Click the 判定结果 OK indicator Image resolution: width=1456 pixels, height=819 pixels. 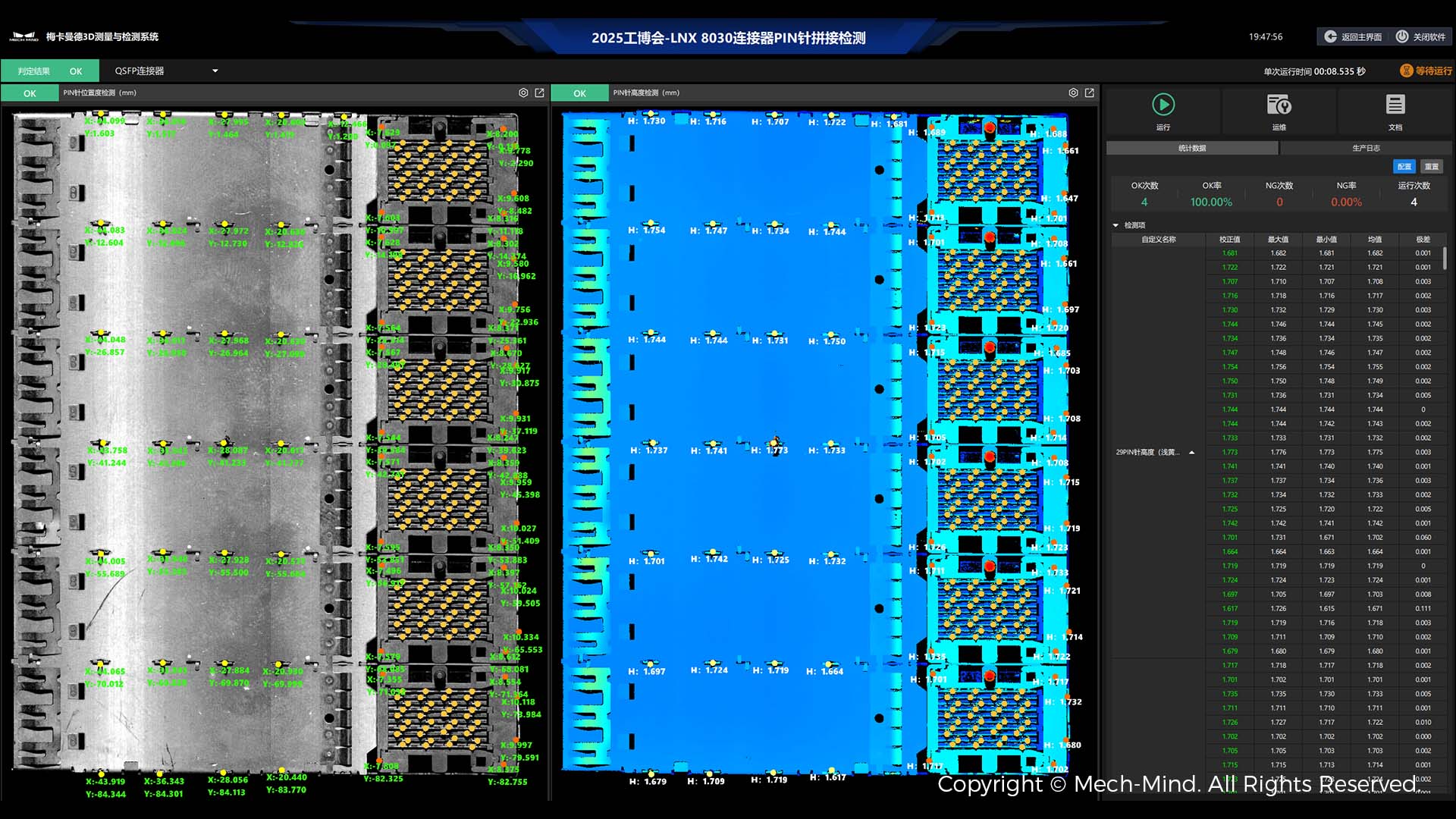[x=50, y=71]
